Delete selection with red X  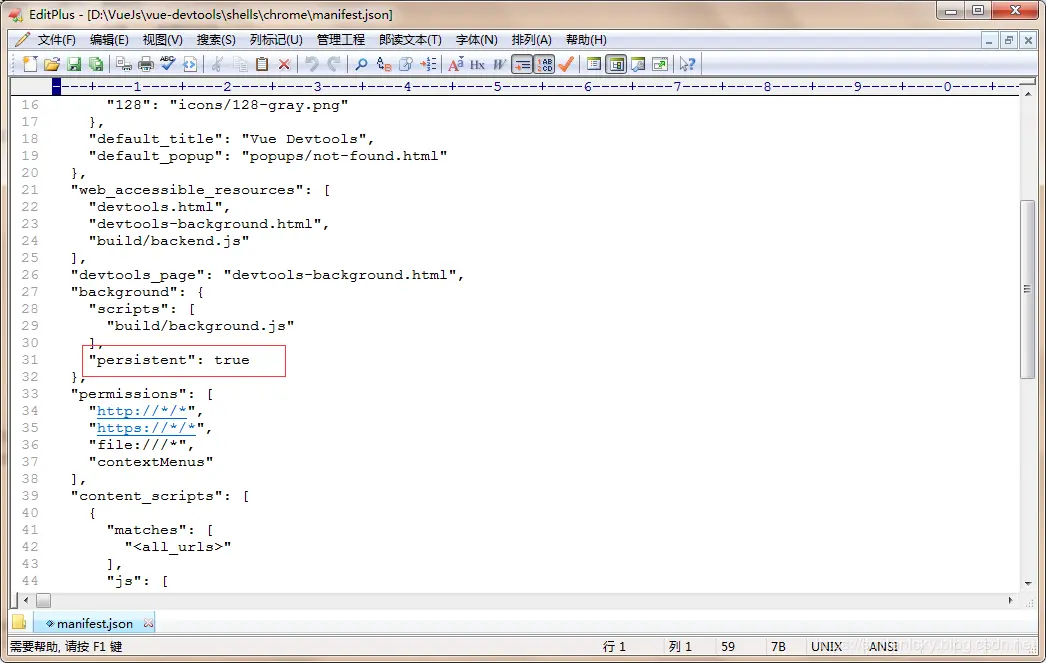click(x=284, y=64)
